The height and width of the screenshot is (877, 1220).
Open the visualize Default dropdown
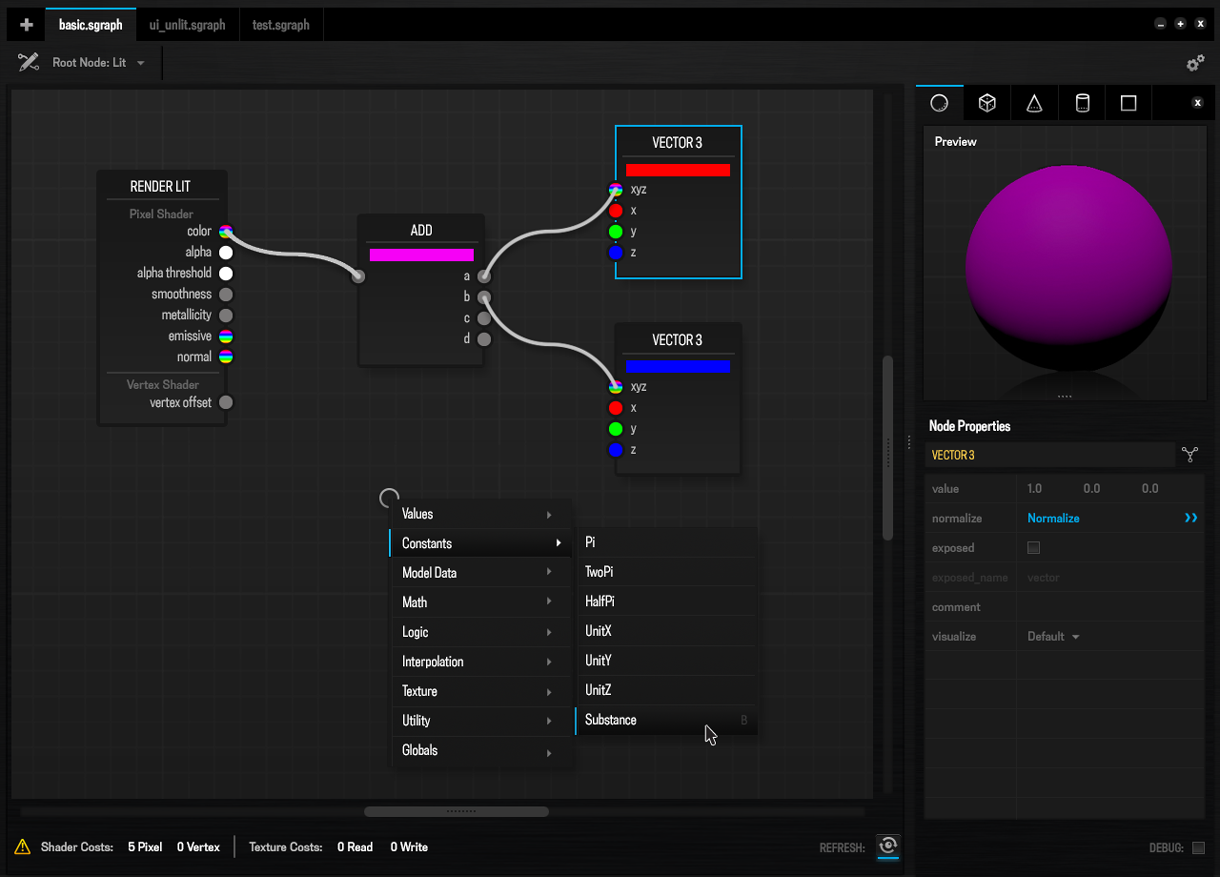click(x=1053, y=637)
